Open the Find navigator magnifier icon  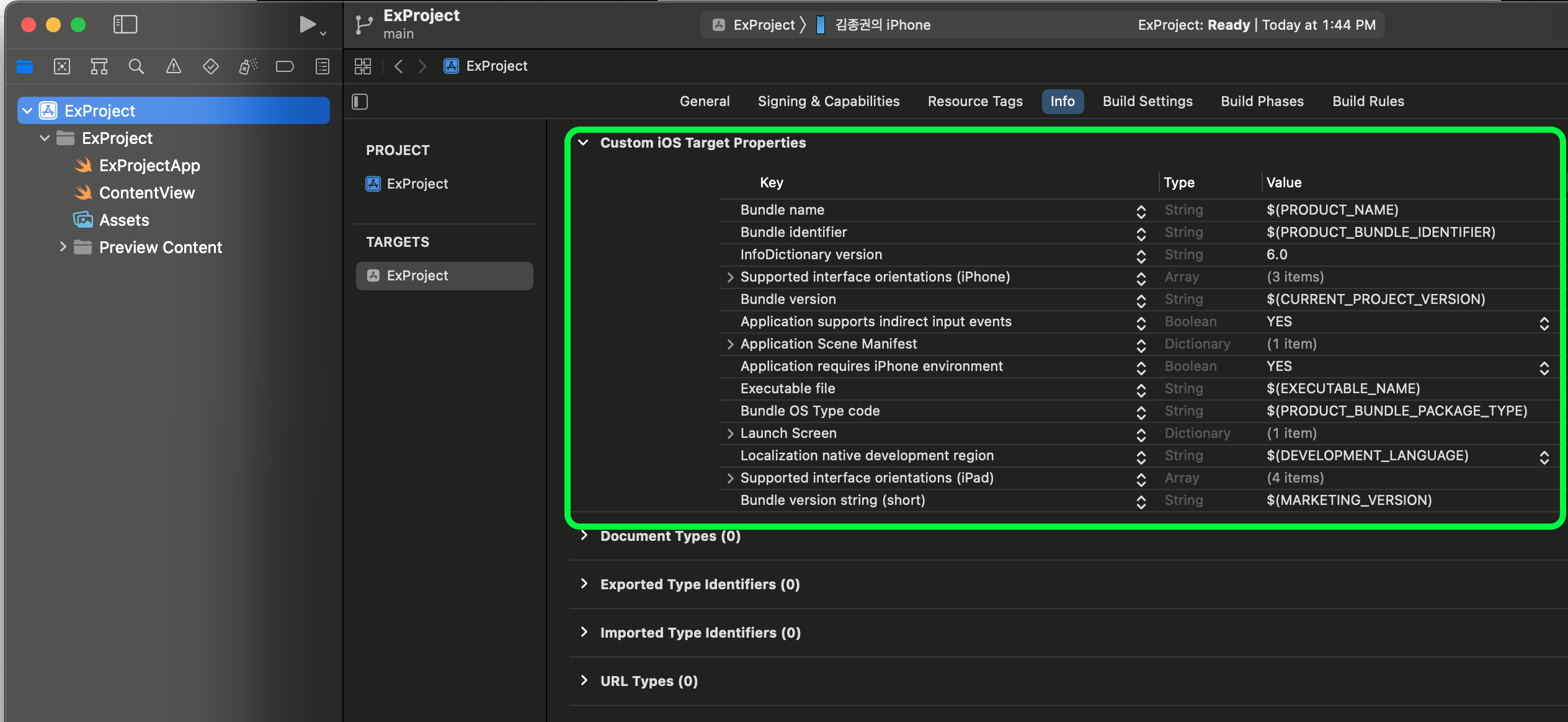[136, 66]
